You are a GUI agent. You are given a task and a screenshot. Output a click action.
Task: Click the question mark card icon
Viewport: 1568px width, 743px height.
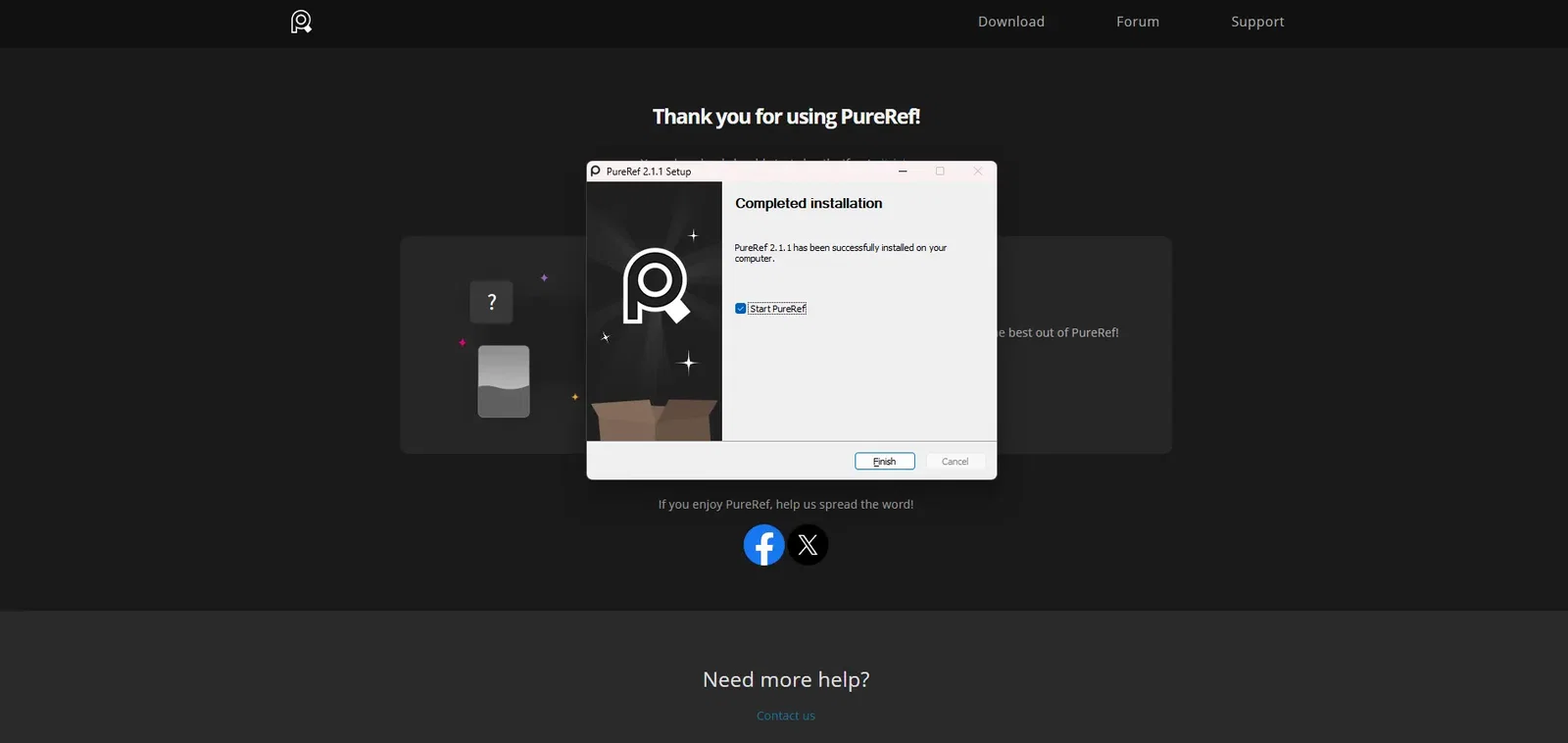click(492, 302)
